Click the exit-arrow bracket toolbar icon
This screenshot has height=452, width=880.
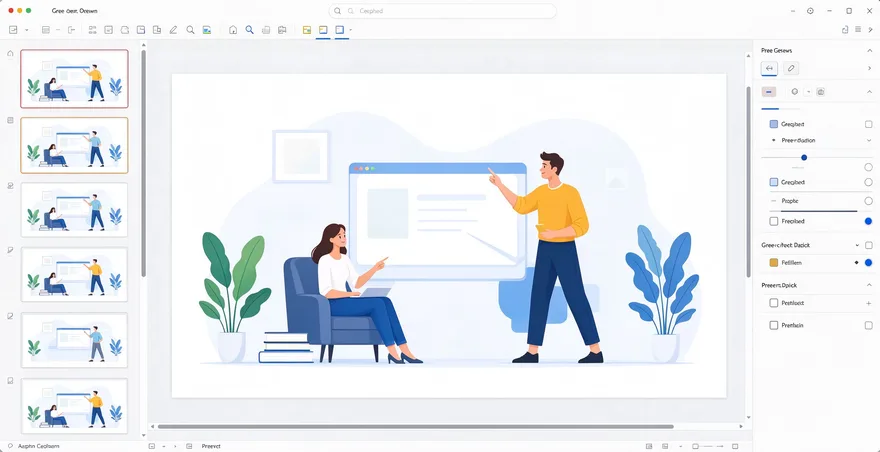coord(71,30)
